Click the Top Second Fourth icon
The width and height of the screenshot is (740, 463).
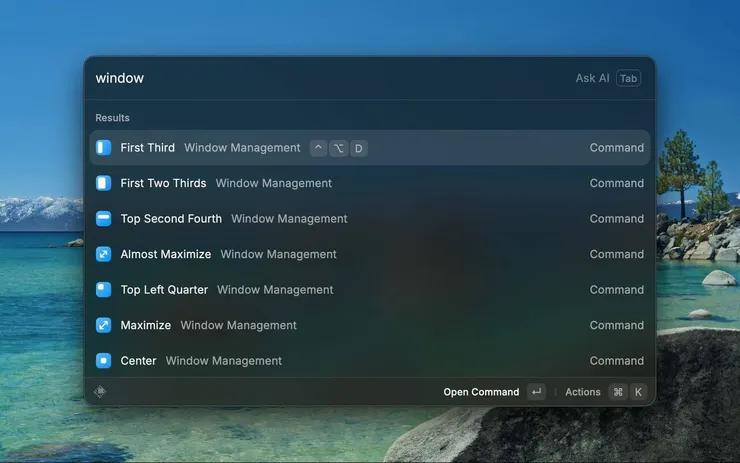tap(103, 219)
